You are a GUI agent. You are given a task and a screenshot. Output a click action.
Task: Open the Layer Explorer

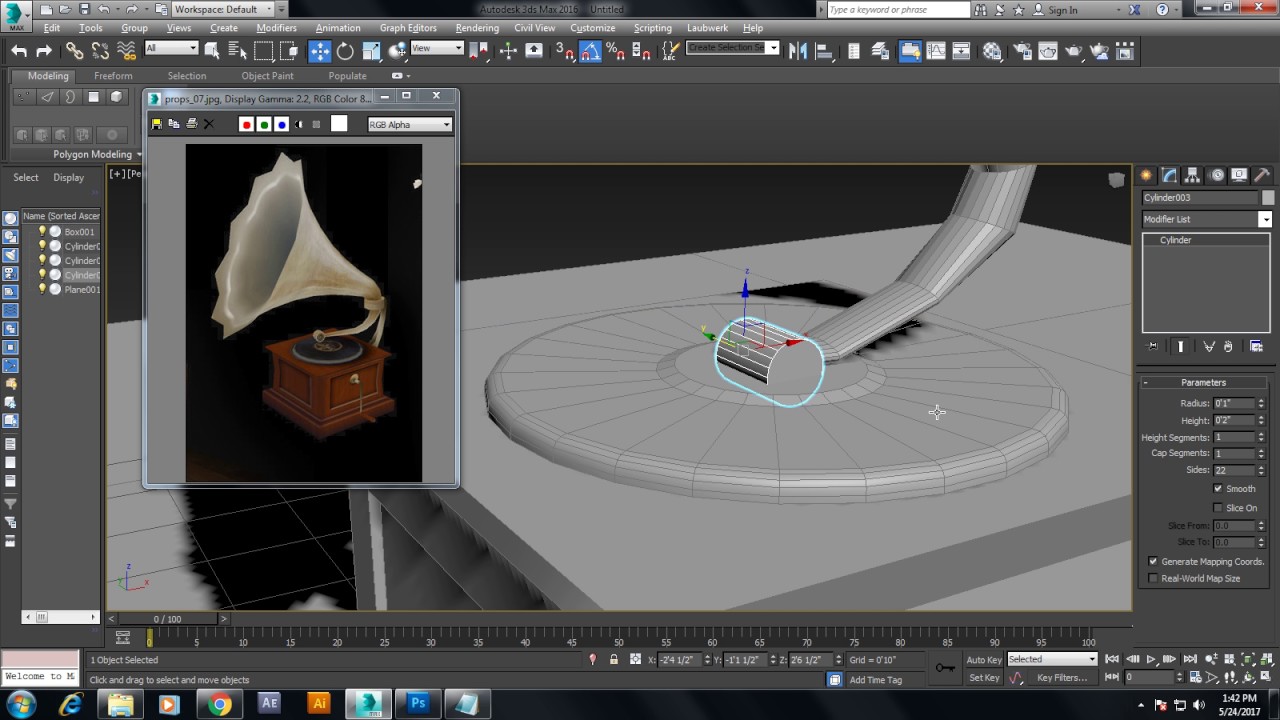pos(880,51)
